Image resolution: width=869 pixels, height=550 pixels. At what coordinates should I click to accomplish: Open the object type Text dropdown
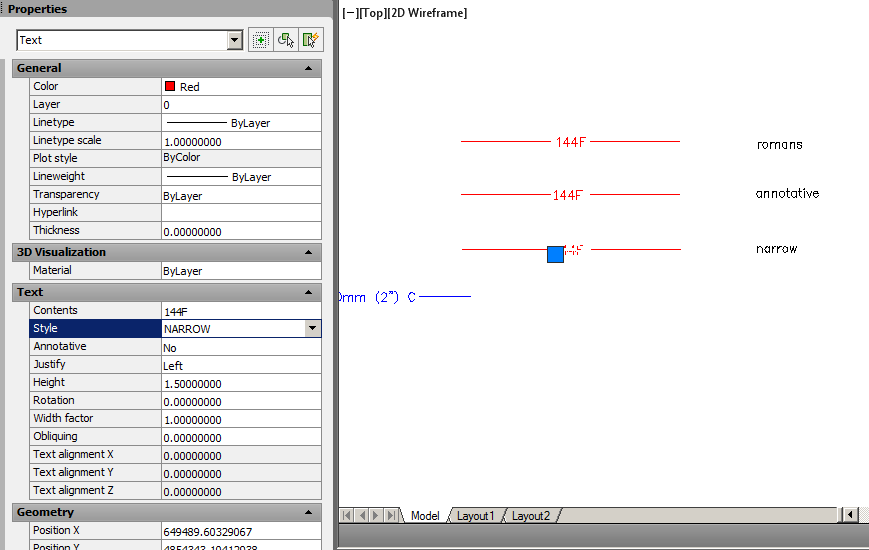click(x=234, y=40)
